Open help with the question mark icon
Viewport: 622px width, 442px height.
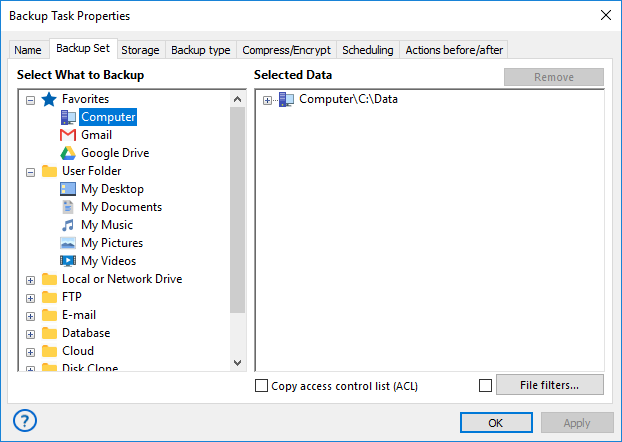[x=24, y=422]
